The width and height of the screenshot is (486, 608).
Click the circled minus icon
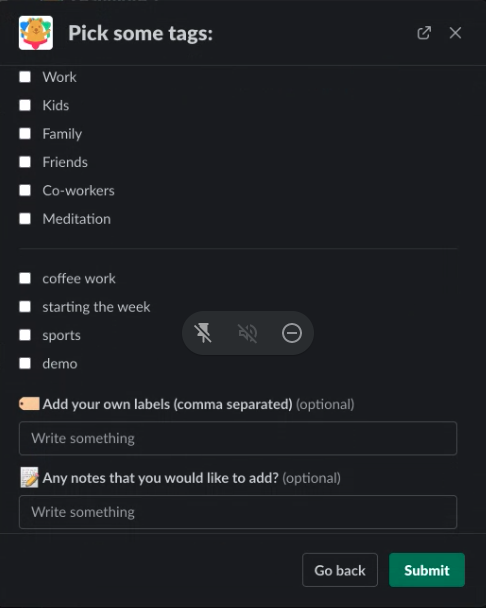pyautogui.click(x=292, y=333)
